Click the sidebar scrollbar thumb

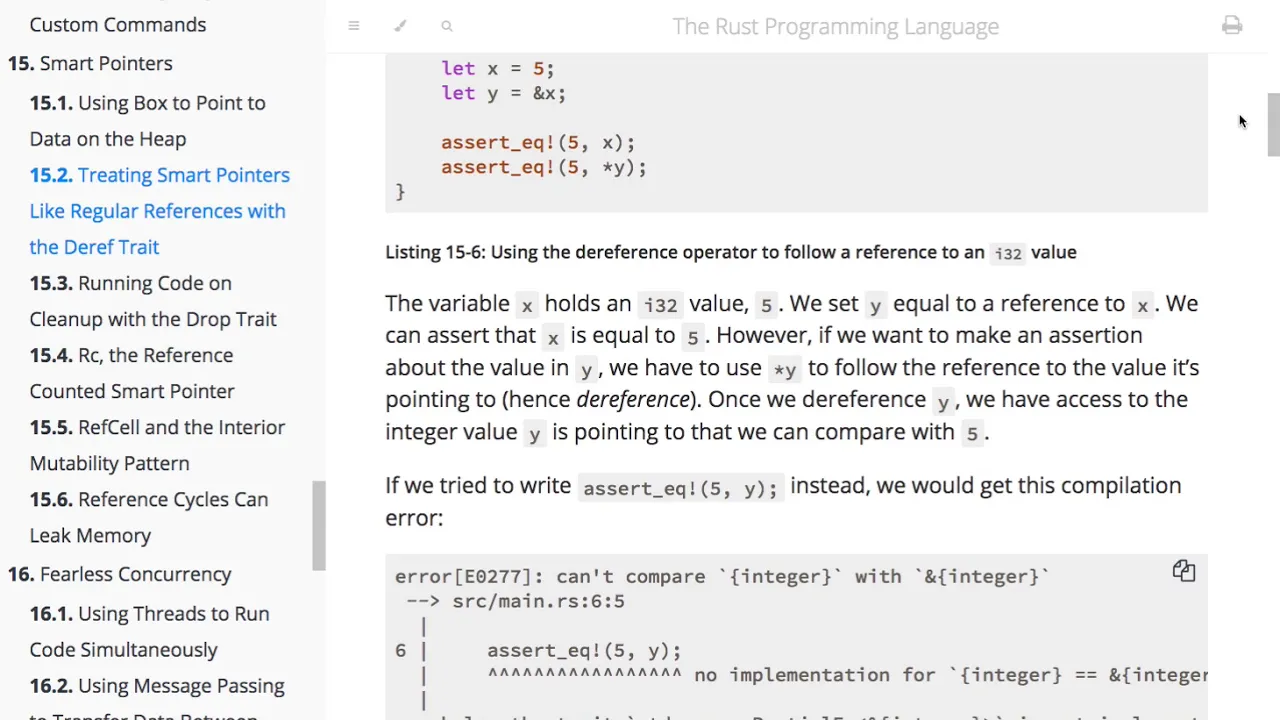click(319, 526)
